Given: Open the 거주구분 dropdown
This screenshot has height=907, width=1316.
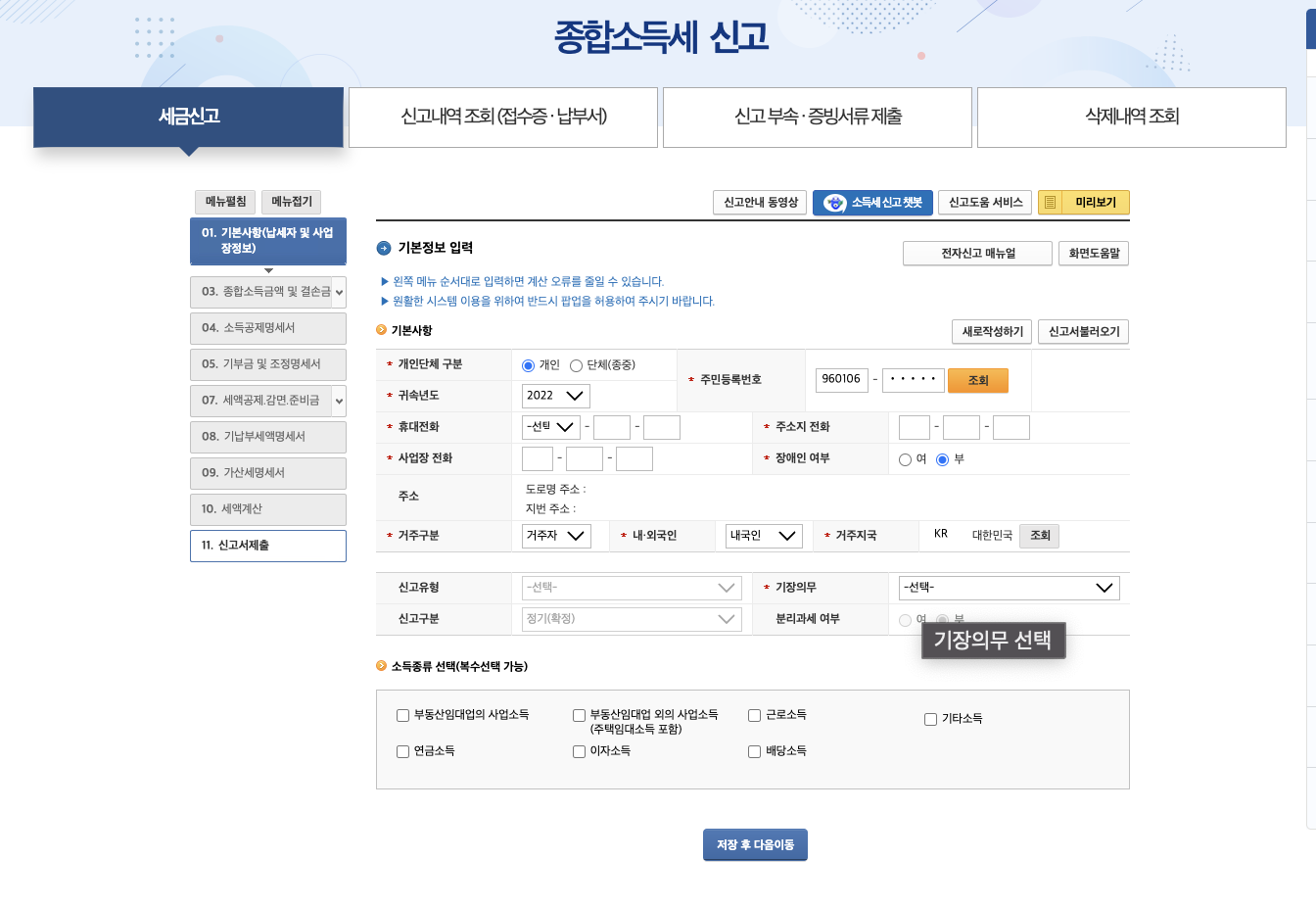Looking at the screenshot, I should (x=556, y=536).
